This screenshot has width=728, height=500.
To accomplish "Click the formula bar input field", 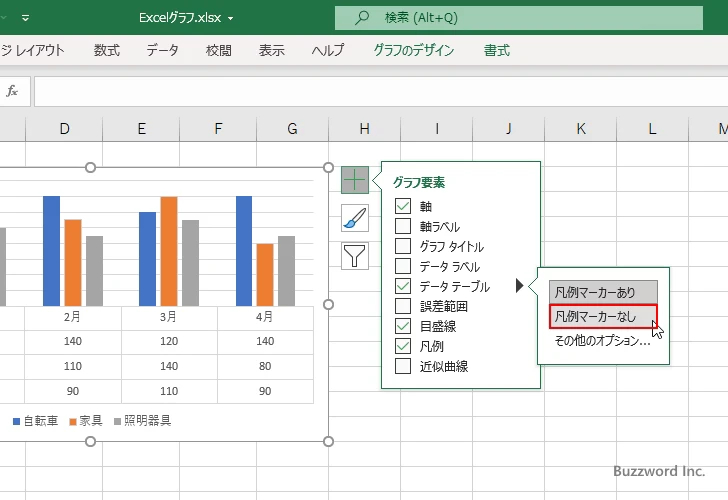I will pos(381,91).
